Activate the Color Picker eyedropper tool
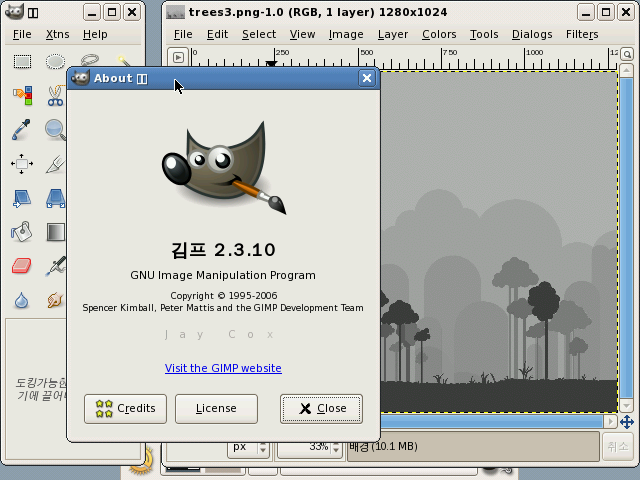The height and width of the screenshot is (480, 640). click(x=22, y=130)
